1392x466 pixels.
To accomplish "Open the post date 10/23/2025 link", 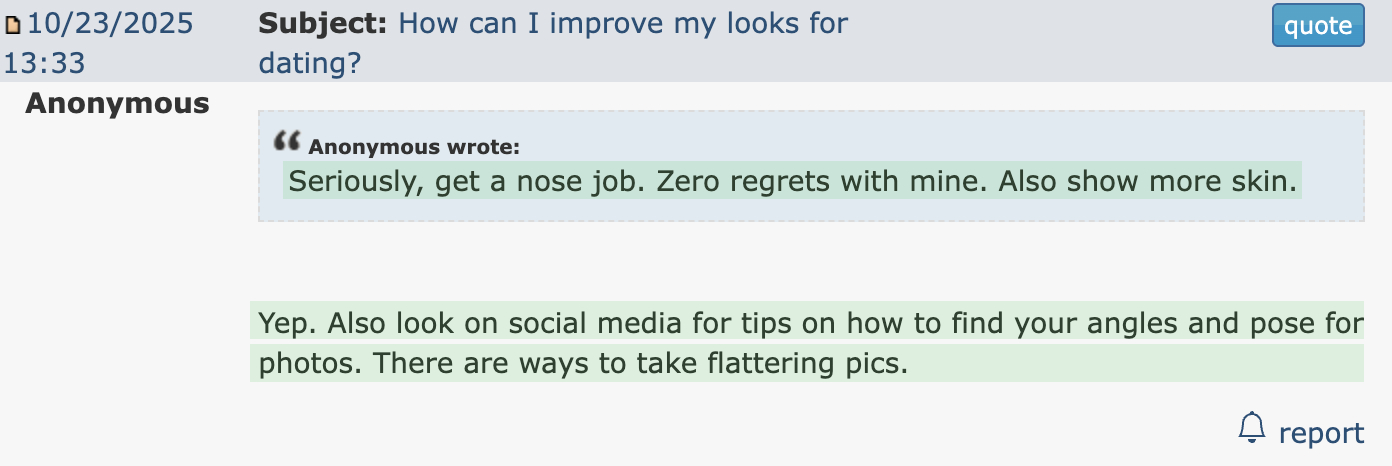I will (x=110, y=23).
